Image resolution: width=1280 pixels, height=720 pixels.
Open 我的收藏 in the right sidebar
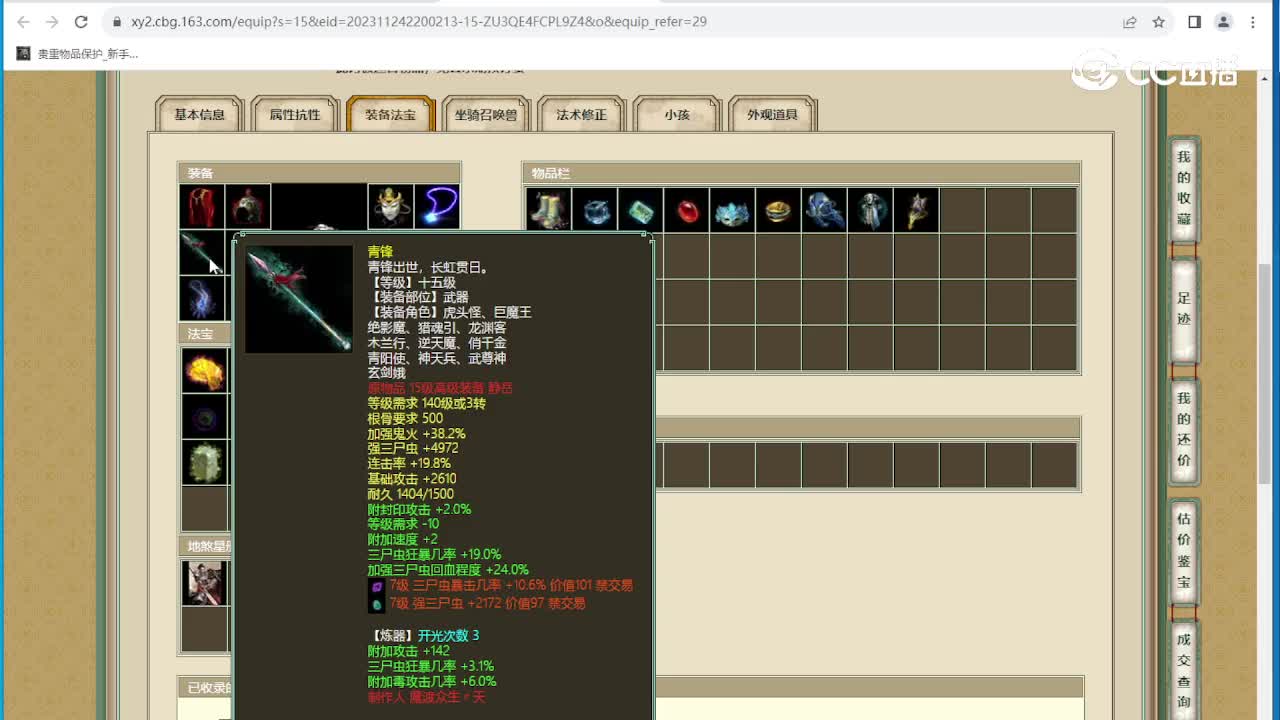(1184, 188)
